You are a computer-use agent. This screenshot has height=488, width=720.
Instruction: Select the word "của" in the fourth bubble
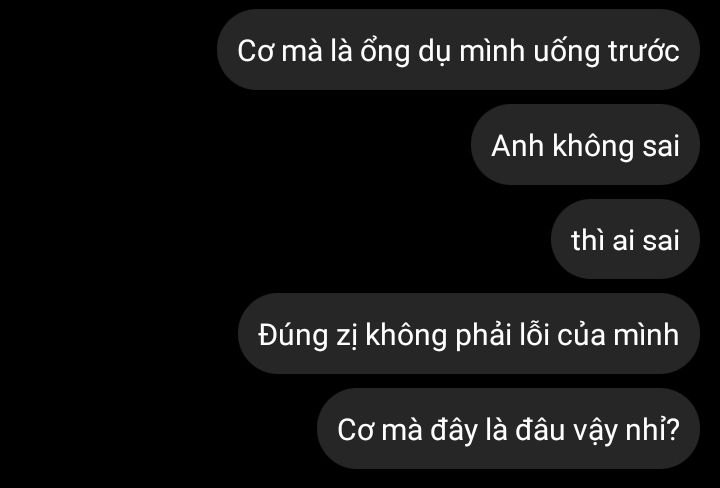click(581, 334)
